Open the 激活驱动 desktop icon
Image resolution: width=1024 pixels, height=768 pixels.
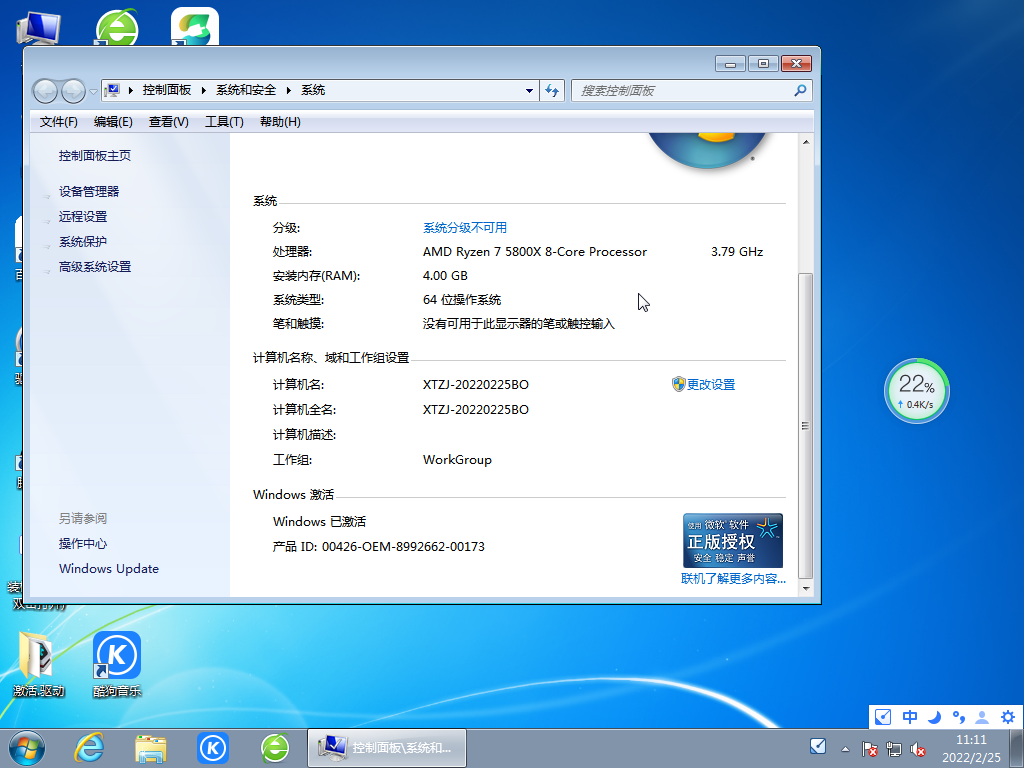click(x=38, y=655)
